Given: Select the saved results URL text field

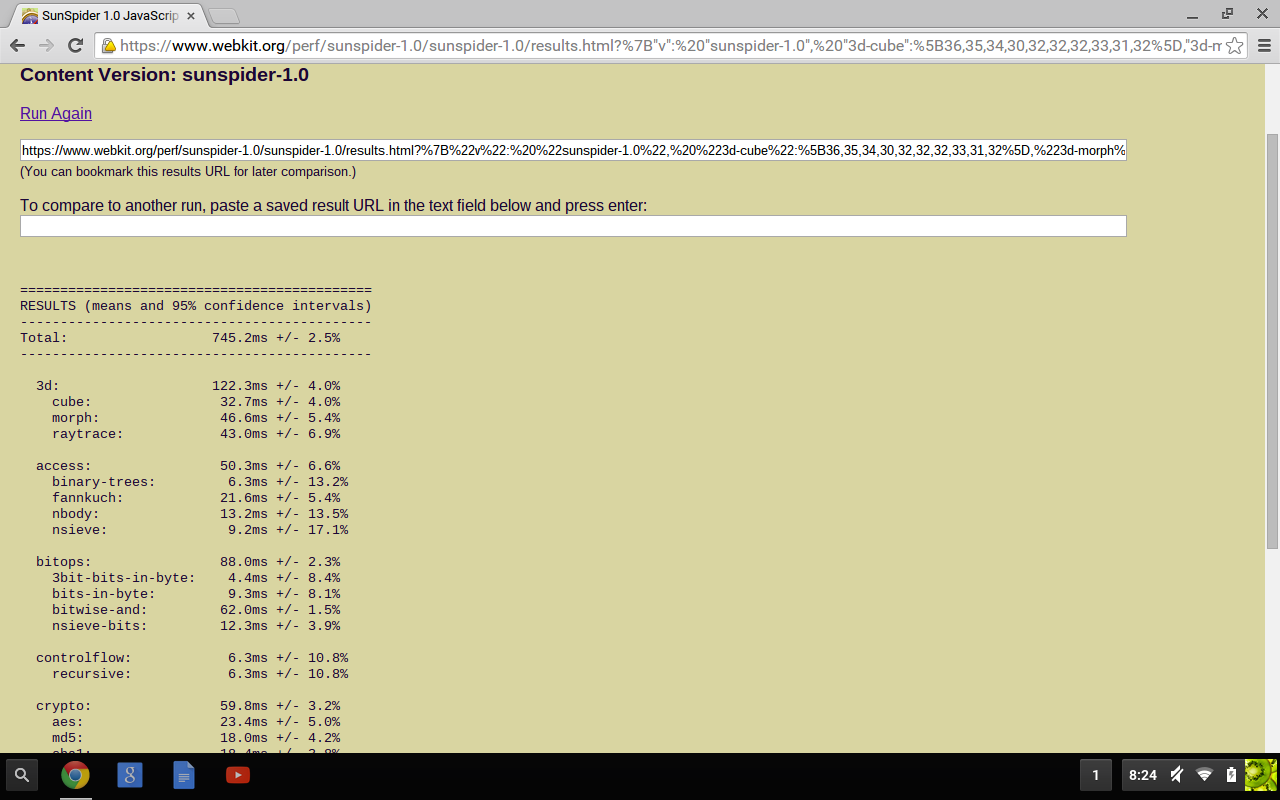Looking at the screenshot, I should (x=573, y=150).
